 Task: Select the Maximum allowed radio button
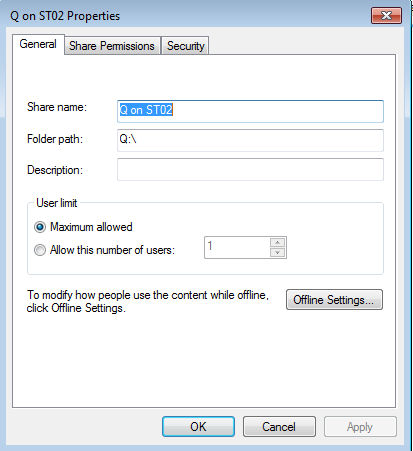click(40, 227)
